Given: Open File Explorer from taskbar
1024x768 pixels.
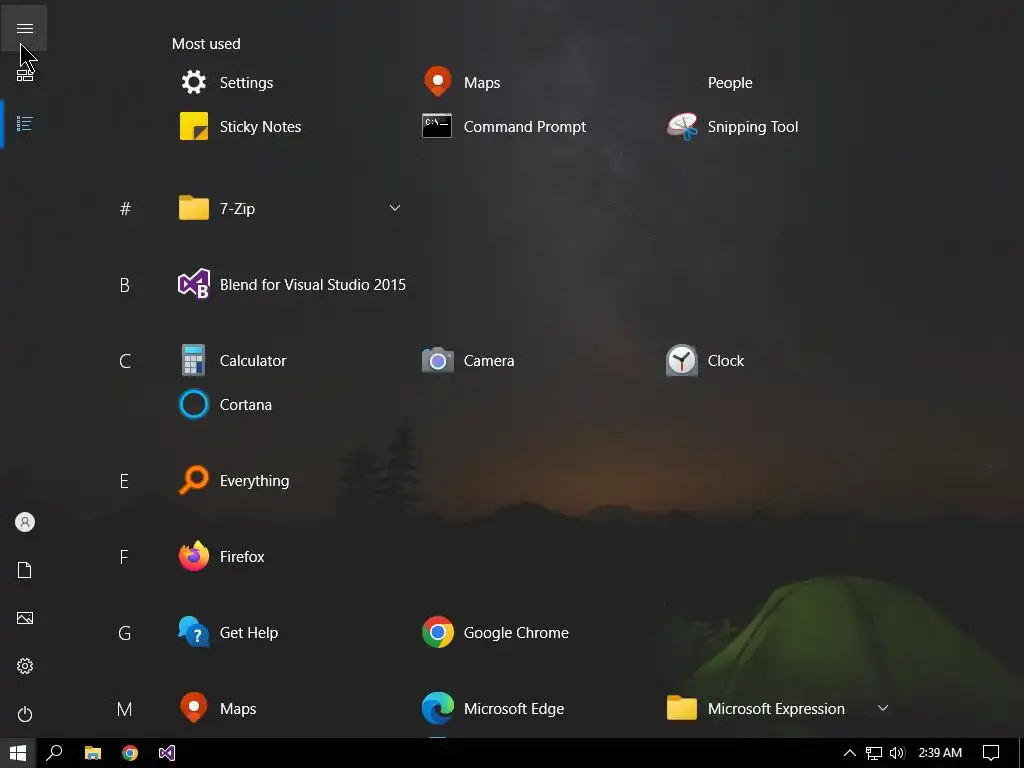Looking at the screenshot, I should click(93, 753).
